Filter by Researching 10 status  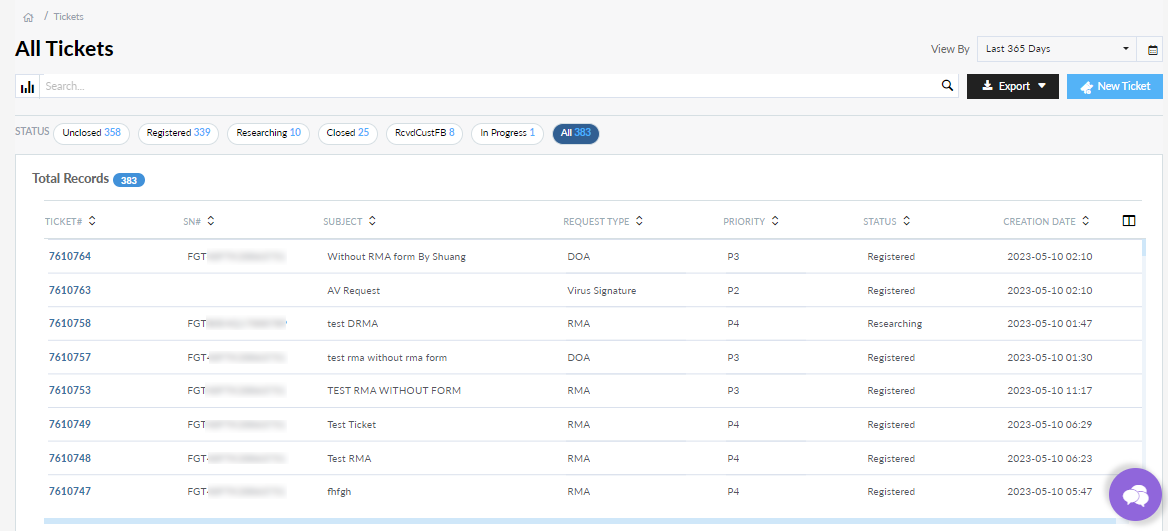(268, 133)
